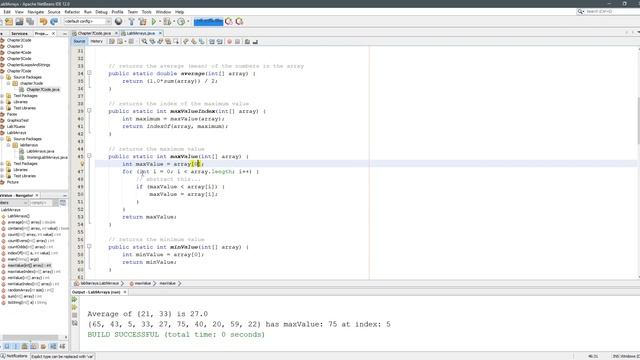Build the project with the hammer icon
Image resolution: width=640 pixels, height=360 pixels.
coord(131,21)
